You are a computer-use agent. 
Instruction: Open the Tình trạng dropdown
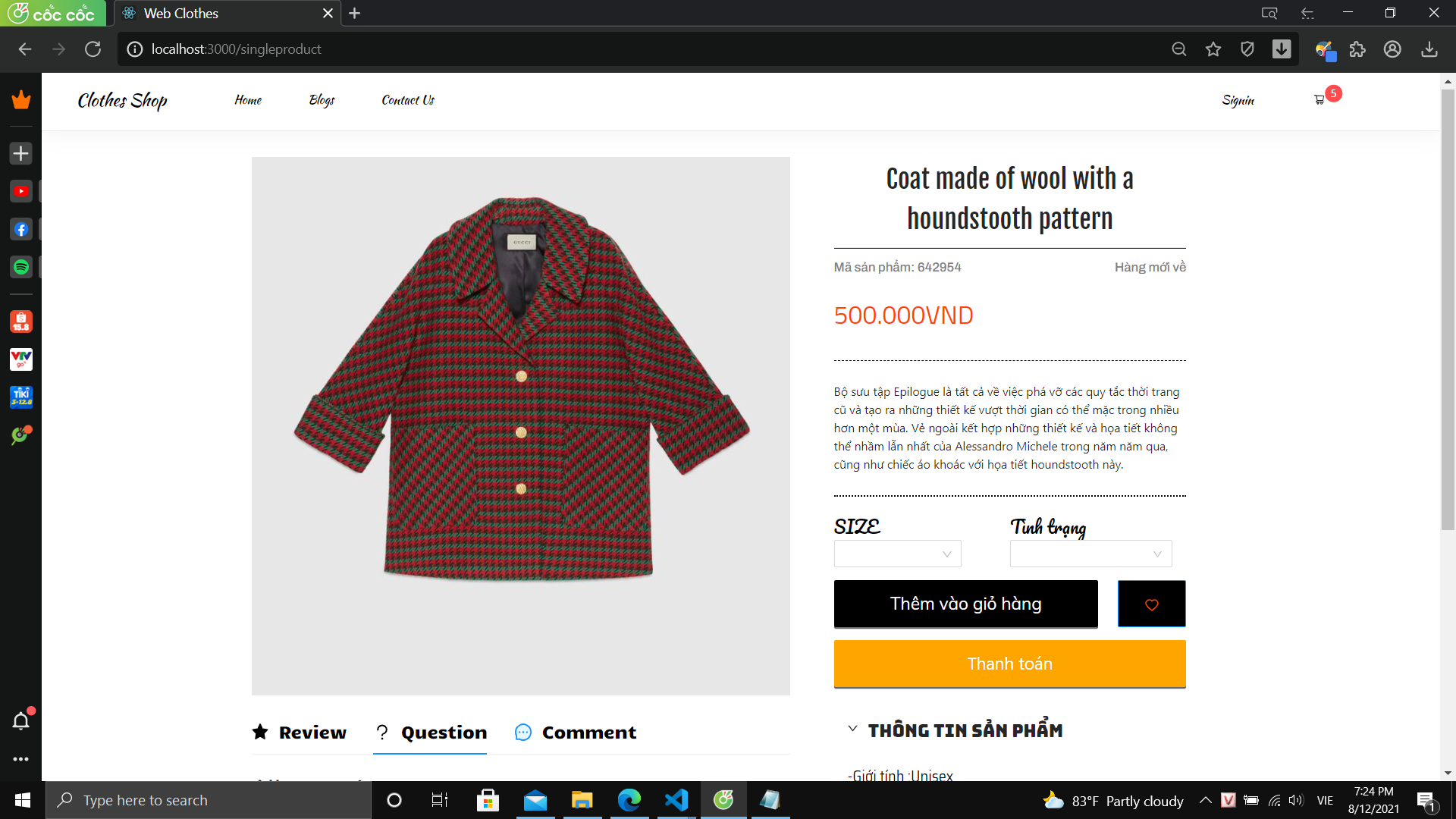point(1090,554)
